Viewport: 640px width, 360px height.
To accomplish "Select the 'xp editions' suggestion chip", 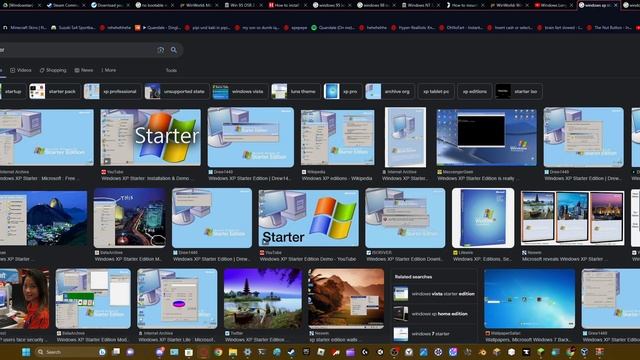I will (x=474, y=91).
